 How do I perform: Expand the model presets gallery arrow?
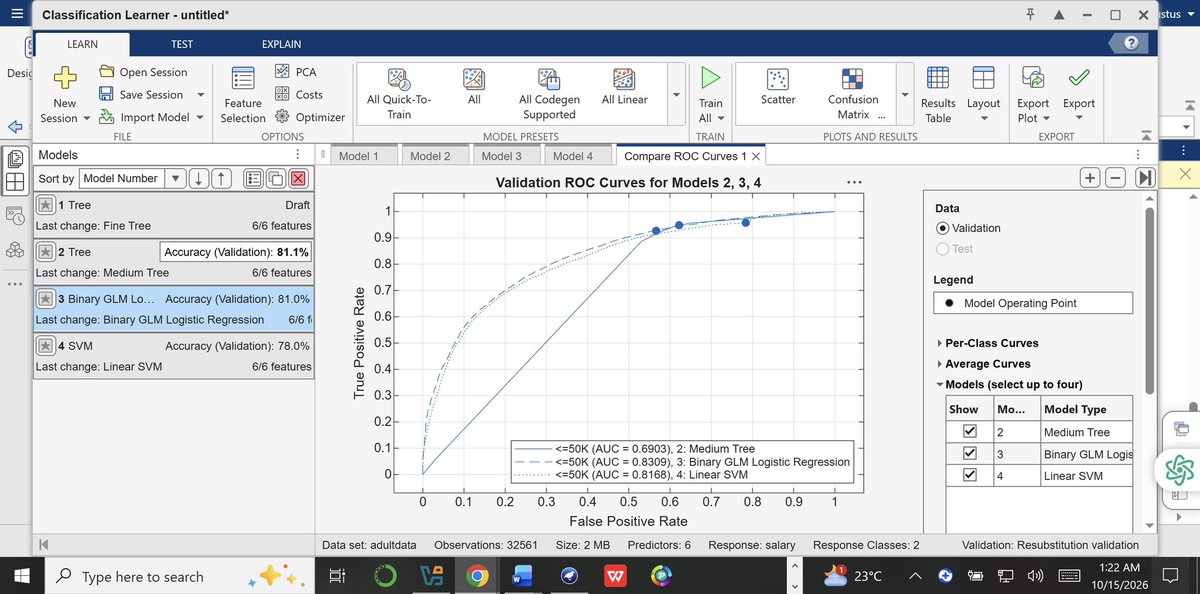click(676, 96)
